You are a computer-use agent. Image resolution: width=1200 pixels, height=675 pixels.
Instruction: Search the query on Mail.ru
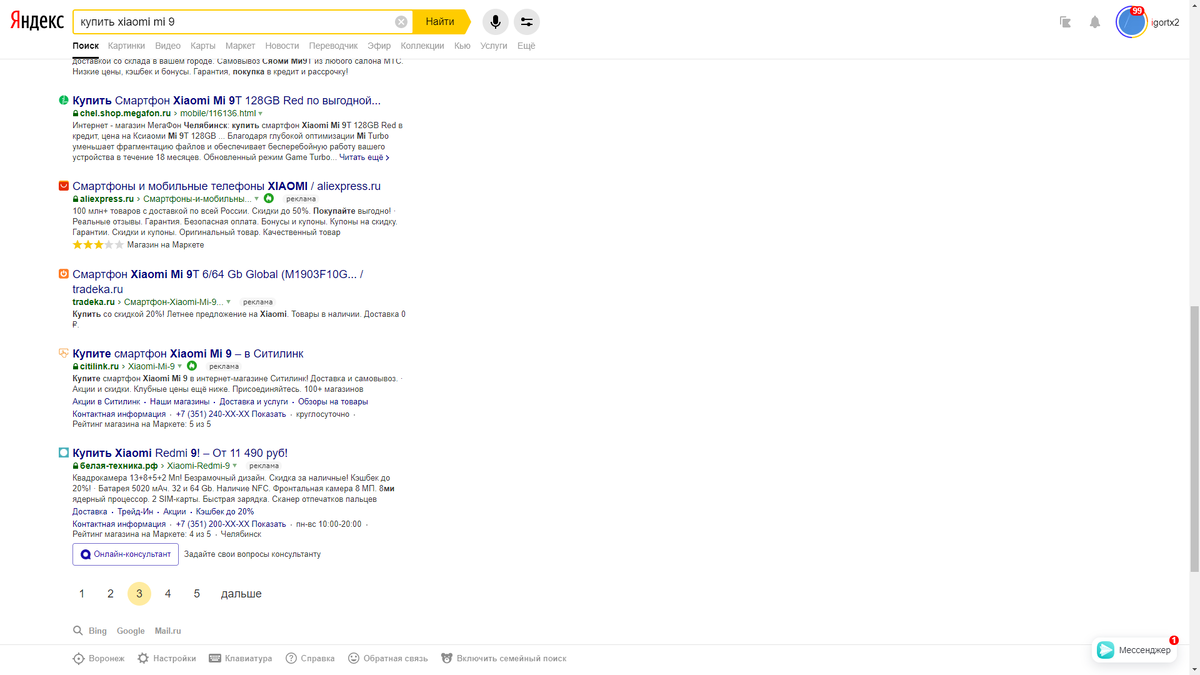[x=168, y=631]
